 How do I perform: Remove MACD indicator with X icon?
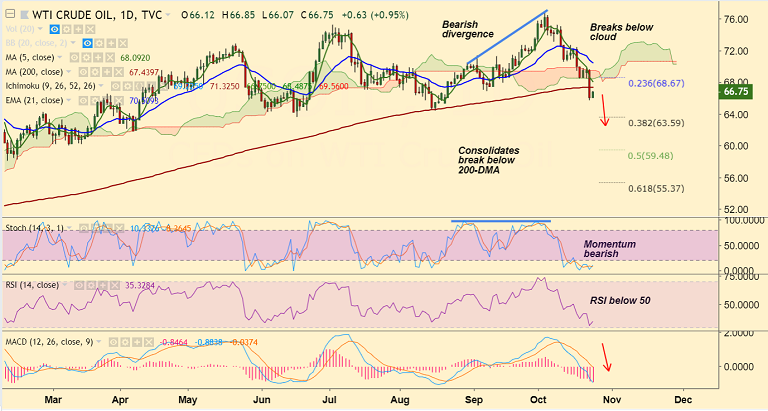point(149,342)
